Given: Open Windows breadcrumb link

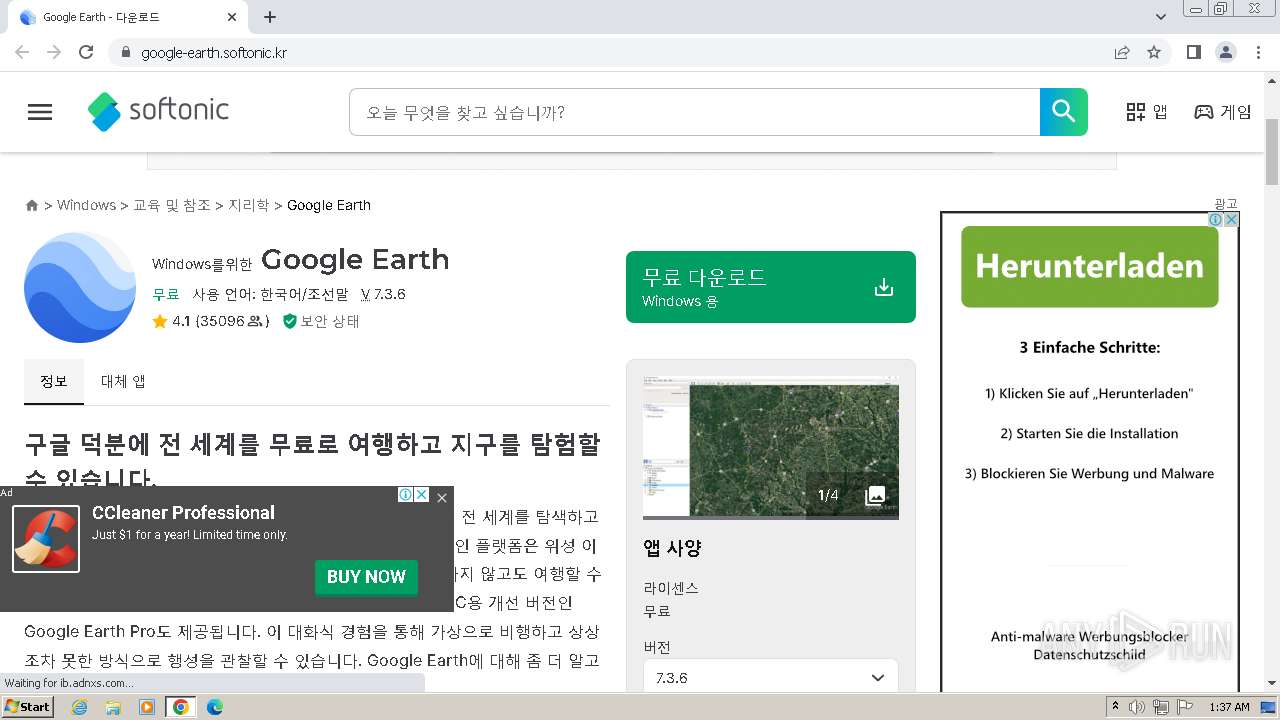Looking at the screenshot, I should tap(86, 205).
